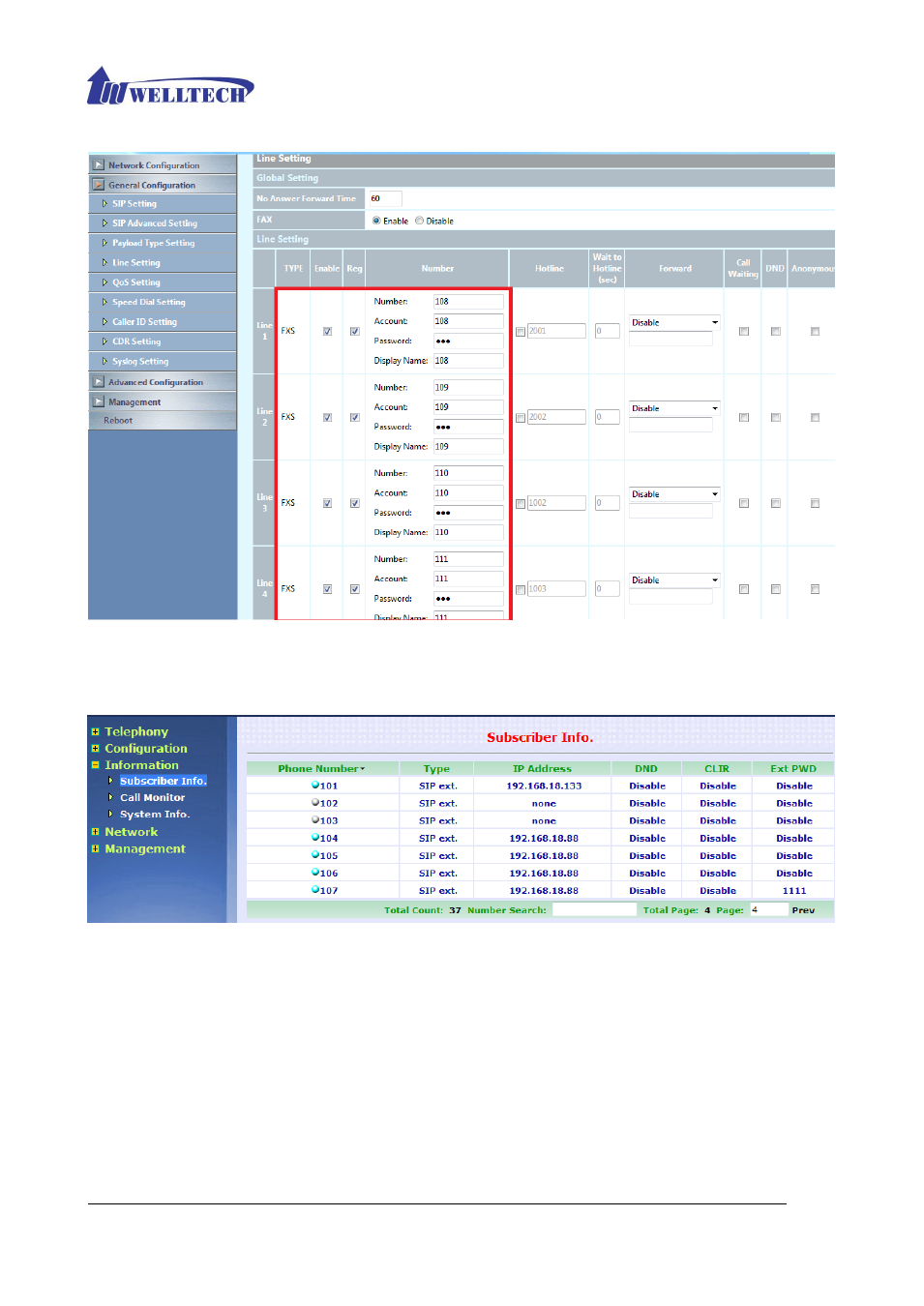Open Call Monitor in the Information menu

tap(152, 798)
